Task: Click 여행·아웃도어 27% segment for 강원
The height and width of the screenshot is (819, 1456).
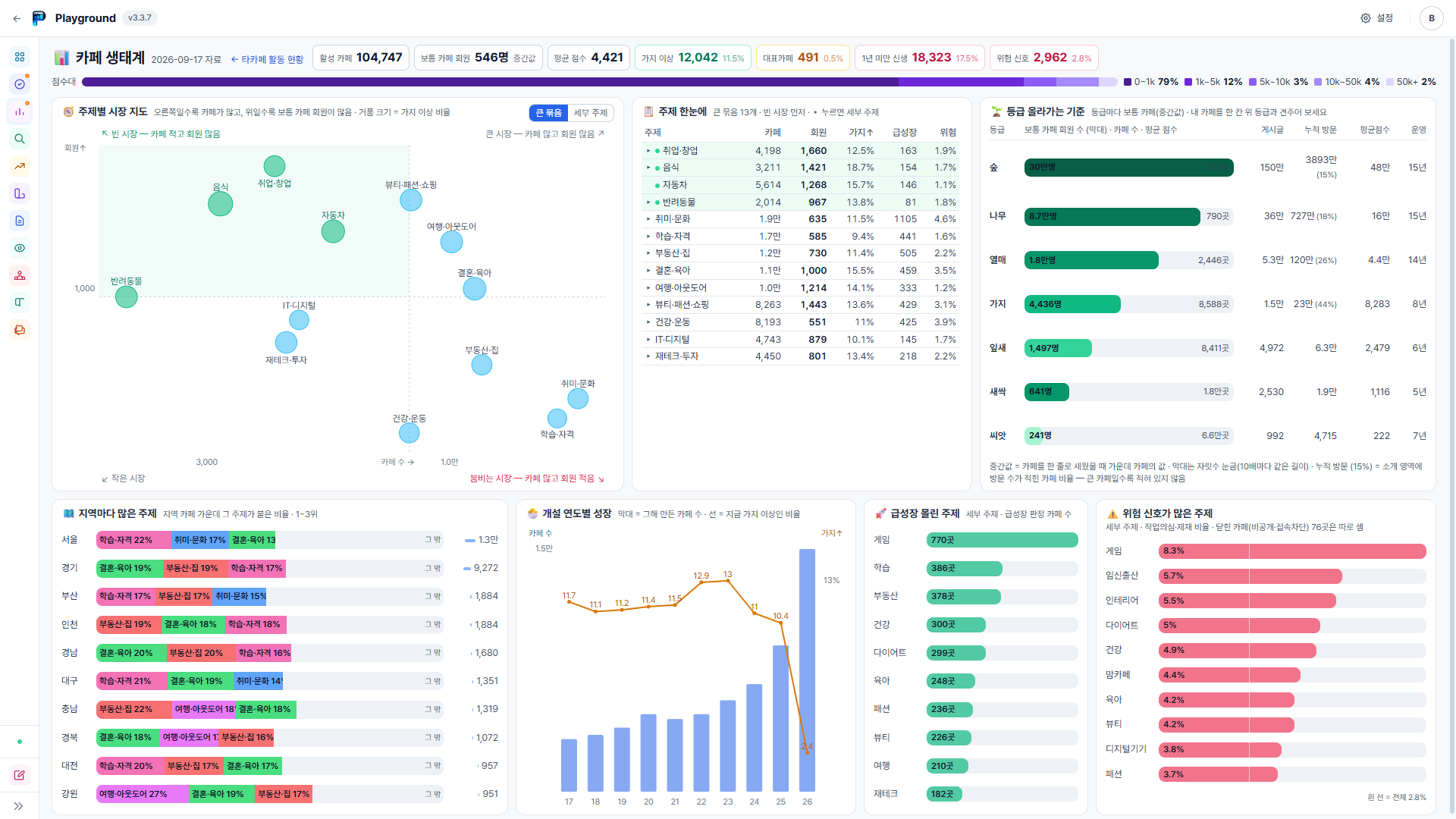Action: pos(143,794)
